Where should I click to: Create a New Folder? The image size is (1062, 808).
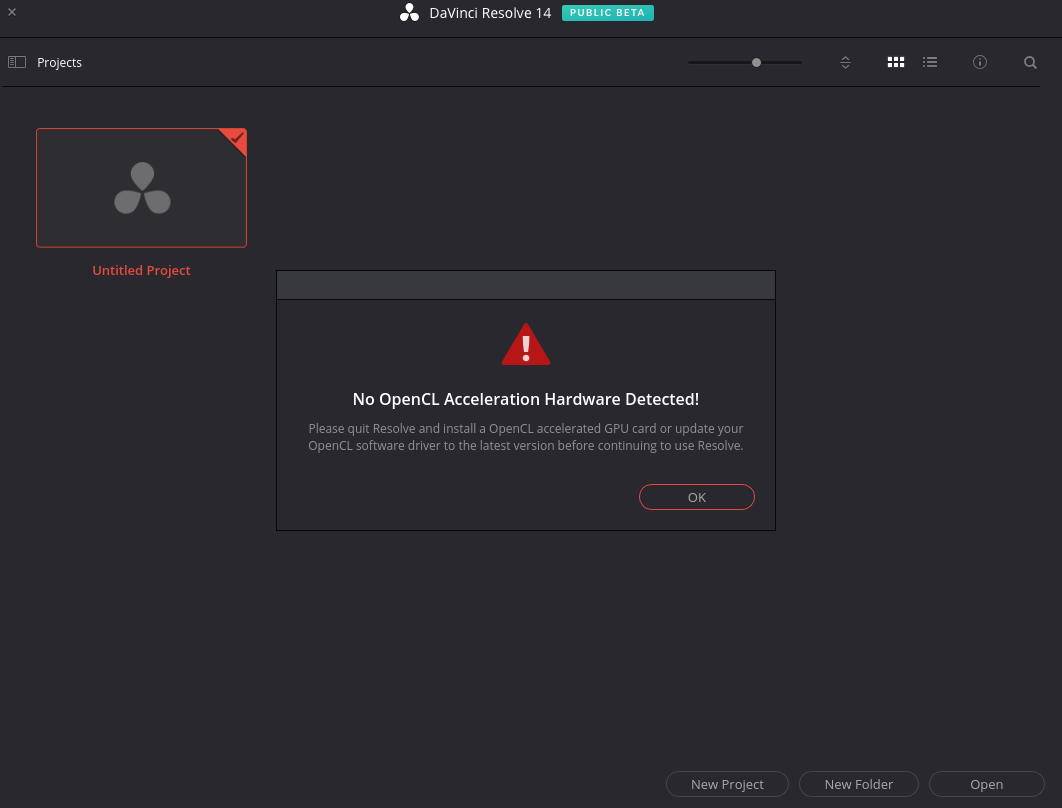(x=859, y=784)
